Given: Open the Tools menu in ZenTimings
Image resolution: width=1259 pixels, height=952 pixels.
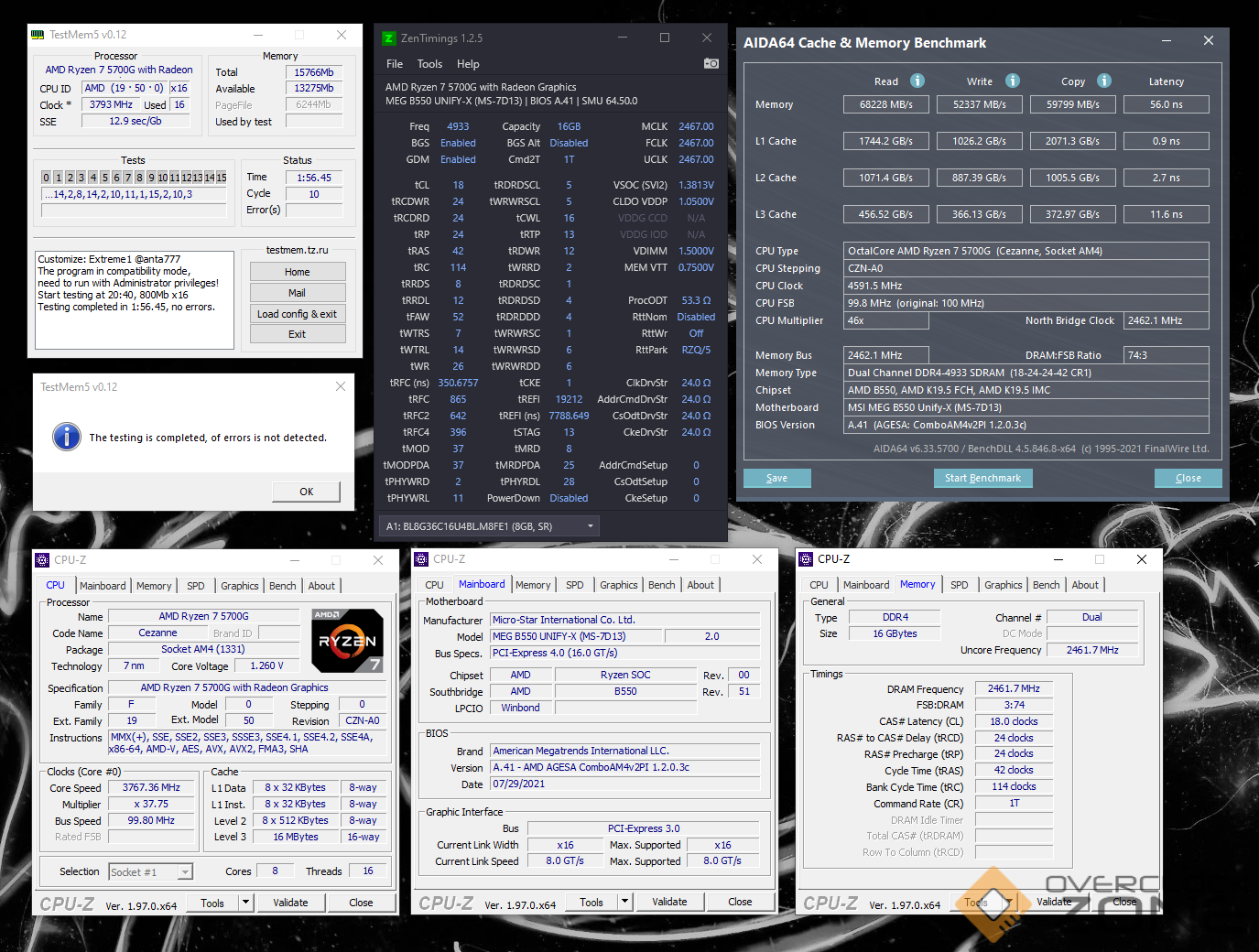Looking at the screenshot, I should (429, 64).
